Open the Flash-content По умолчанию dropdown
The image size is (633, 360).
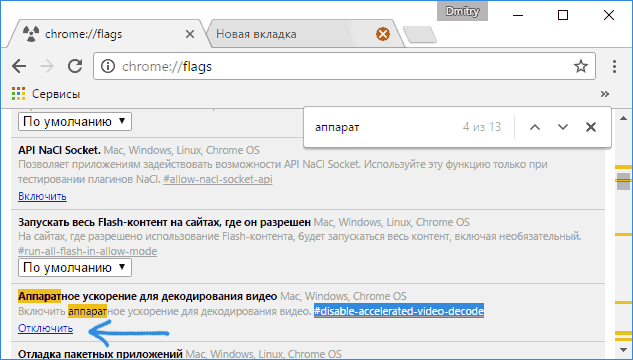pyautogui.click(x=75, y=268)
